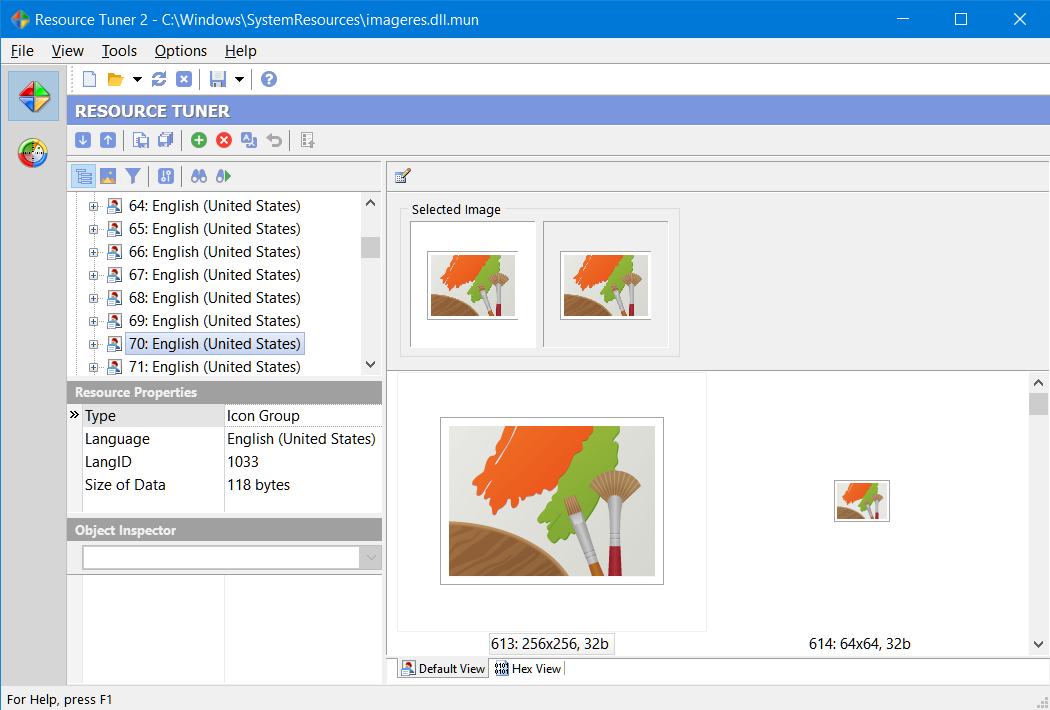
Task: Add a resource with green plus icon
Action: pyautogui.click(x=199, y=140)
